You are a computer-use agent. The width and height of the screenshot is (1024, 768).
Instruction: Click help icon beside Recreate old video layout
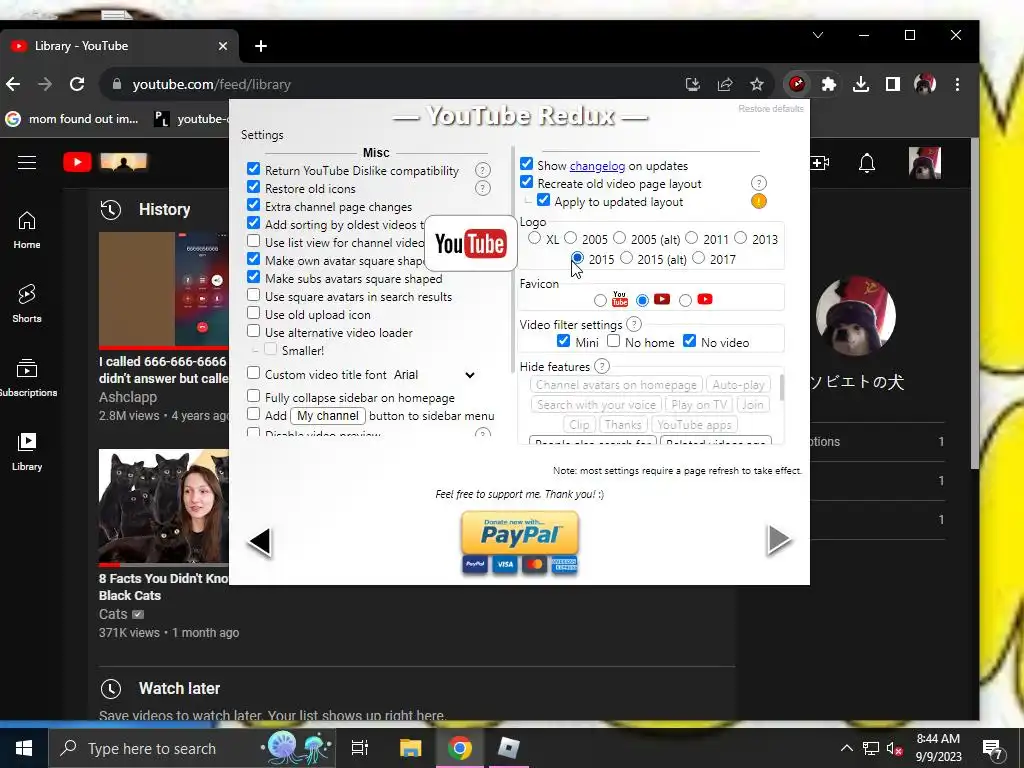tap(758, 183)
